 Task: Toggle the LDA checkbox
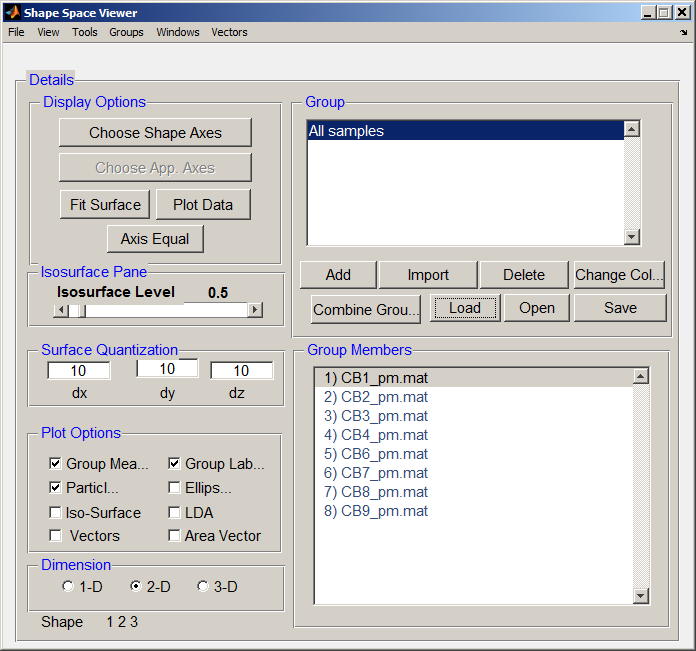tap(175, 513)
